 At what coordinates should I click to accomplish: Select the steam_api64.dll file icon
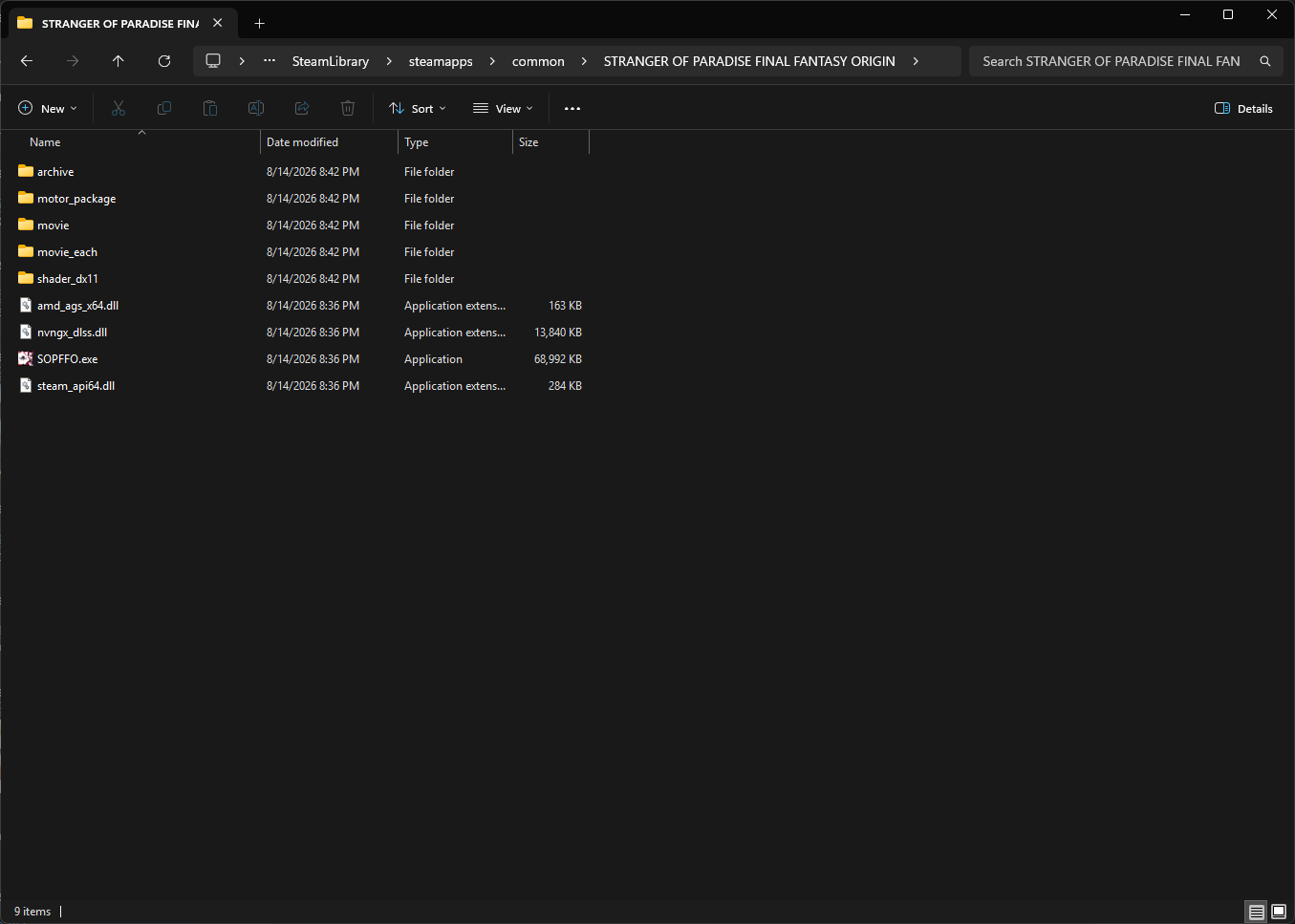click(x=26, y=386)
